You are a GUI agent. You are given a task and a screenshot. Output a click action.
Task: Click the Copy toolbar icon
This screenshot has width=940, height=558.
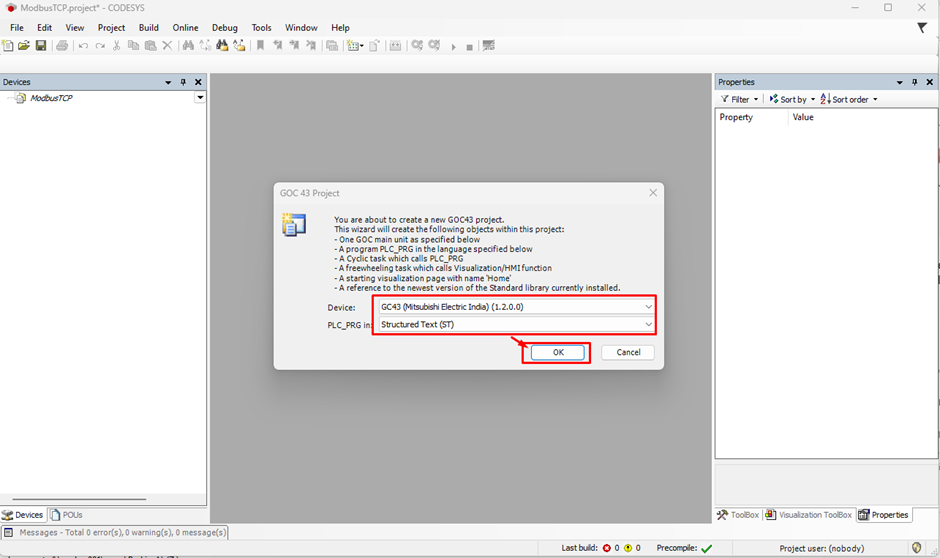click(134, 46)
